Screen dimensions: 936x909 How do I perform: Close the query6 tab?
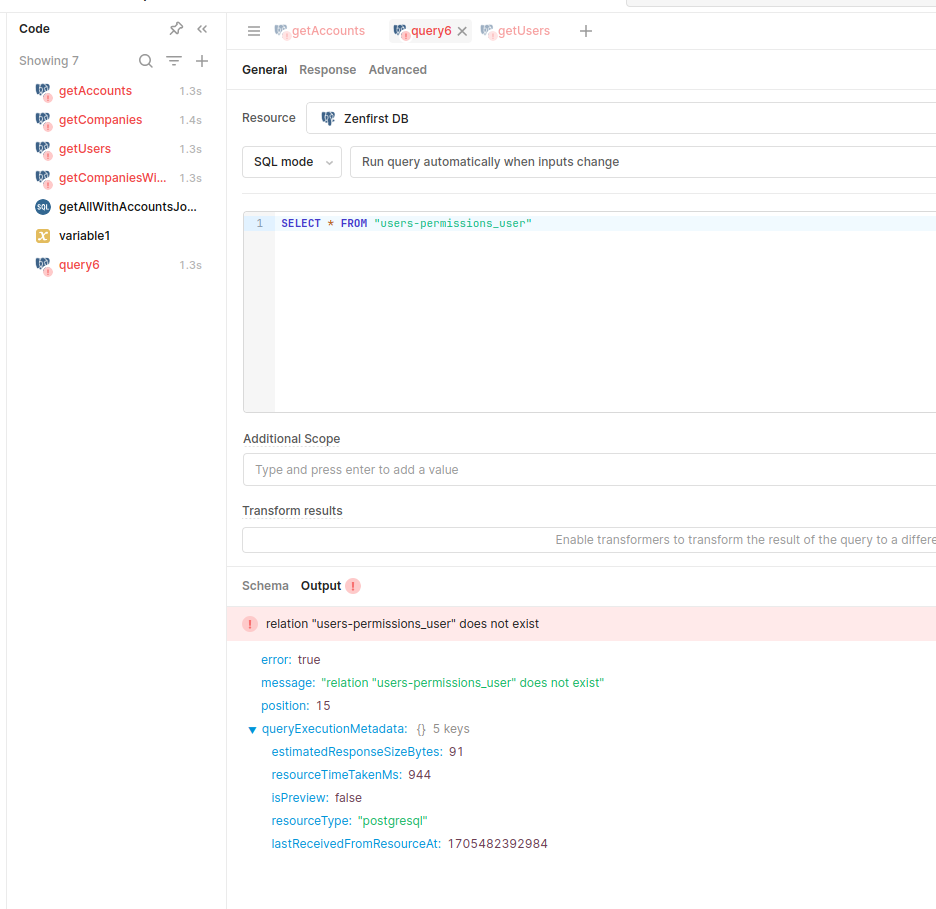click(x=462, y=31)
